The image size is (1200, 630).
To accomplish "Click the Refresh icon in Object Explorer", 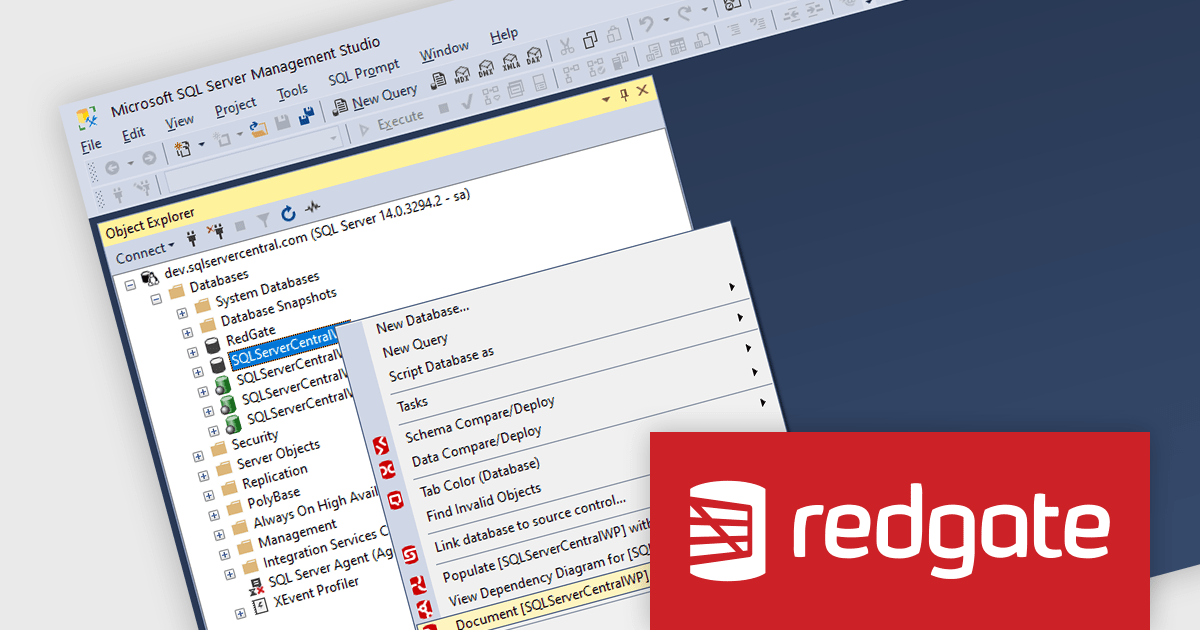I will (x=288, y=212).
